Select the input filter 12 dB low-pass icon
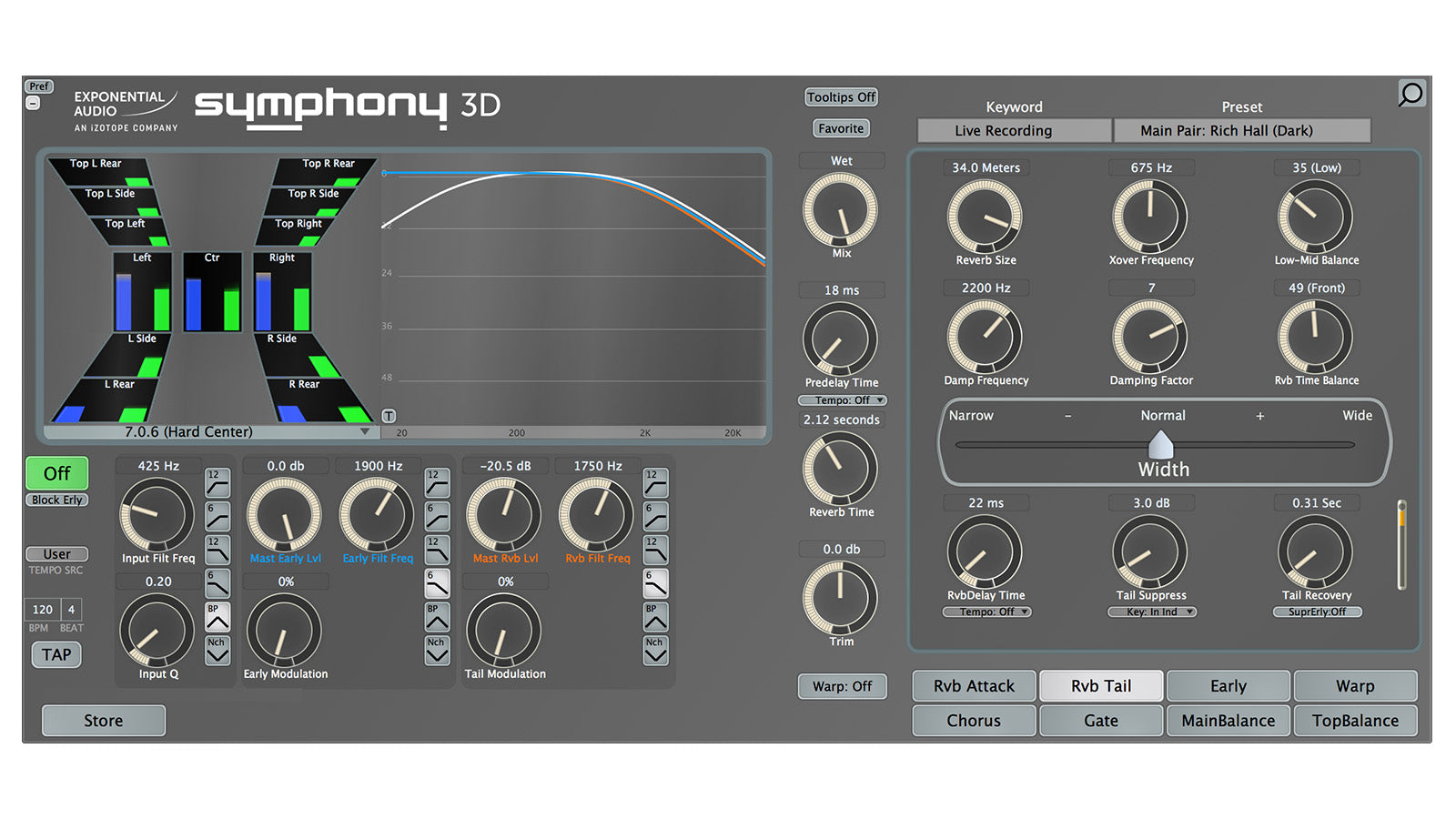This screenshot has width=1456, height=819. point(217,551)
